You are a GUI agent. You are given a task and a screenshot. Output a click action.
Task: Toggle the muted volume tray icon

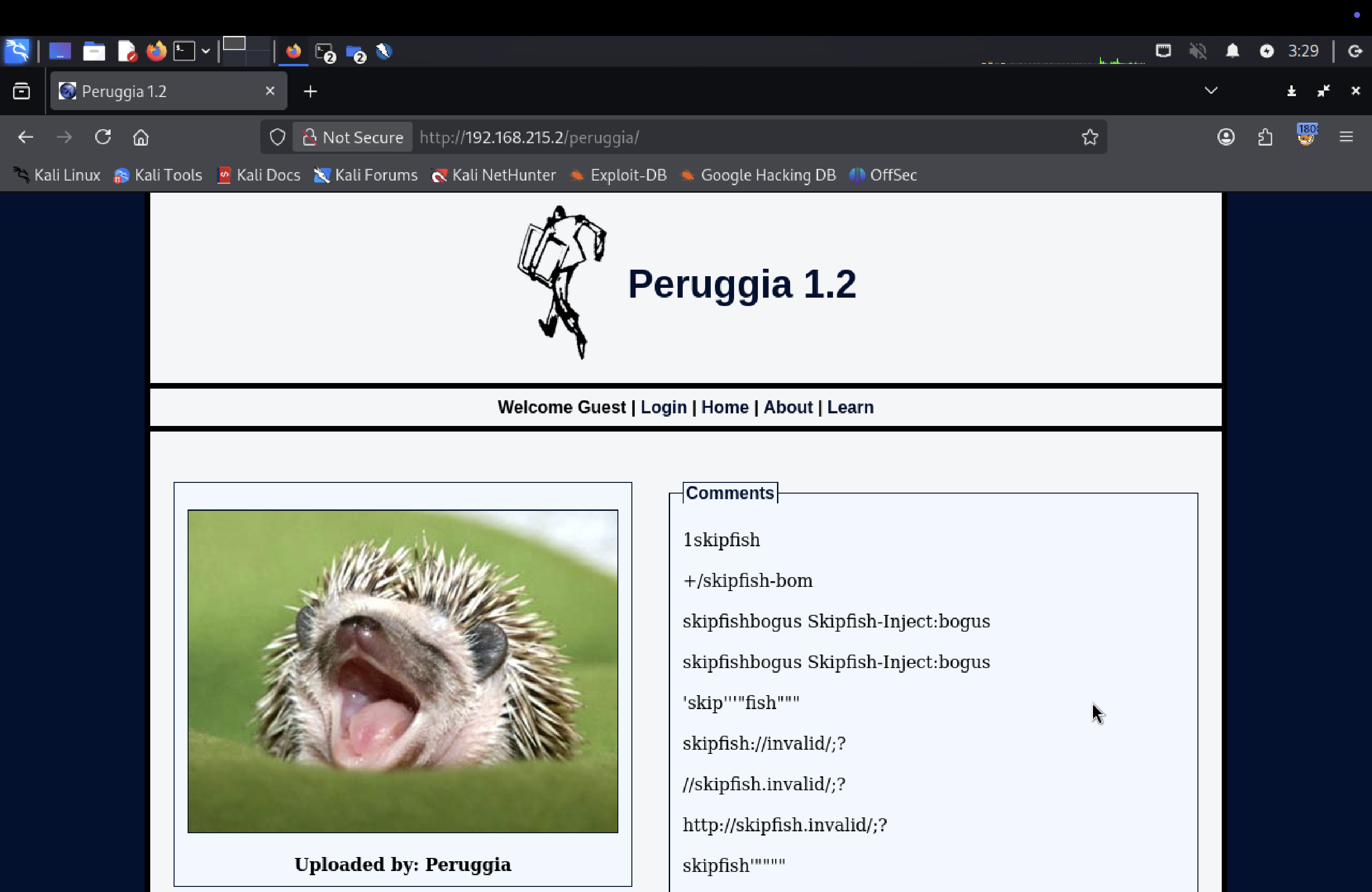1197,51
